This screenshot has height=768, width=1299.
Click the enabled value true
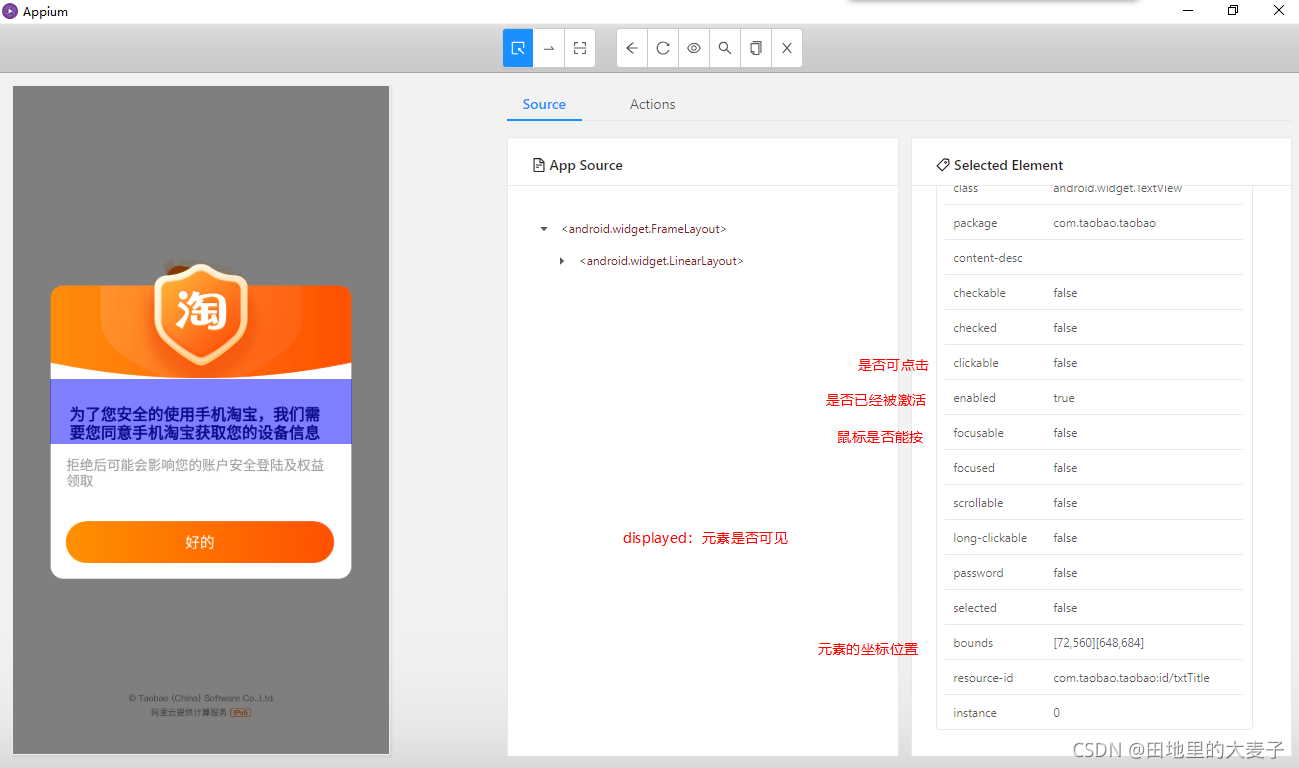pyautogui.click(x=1063, y=398)
